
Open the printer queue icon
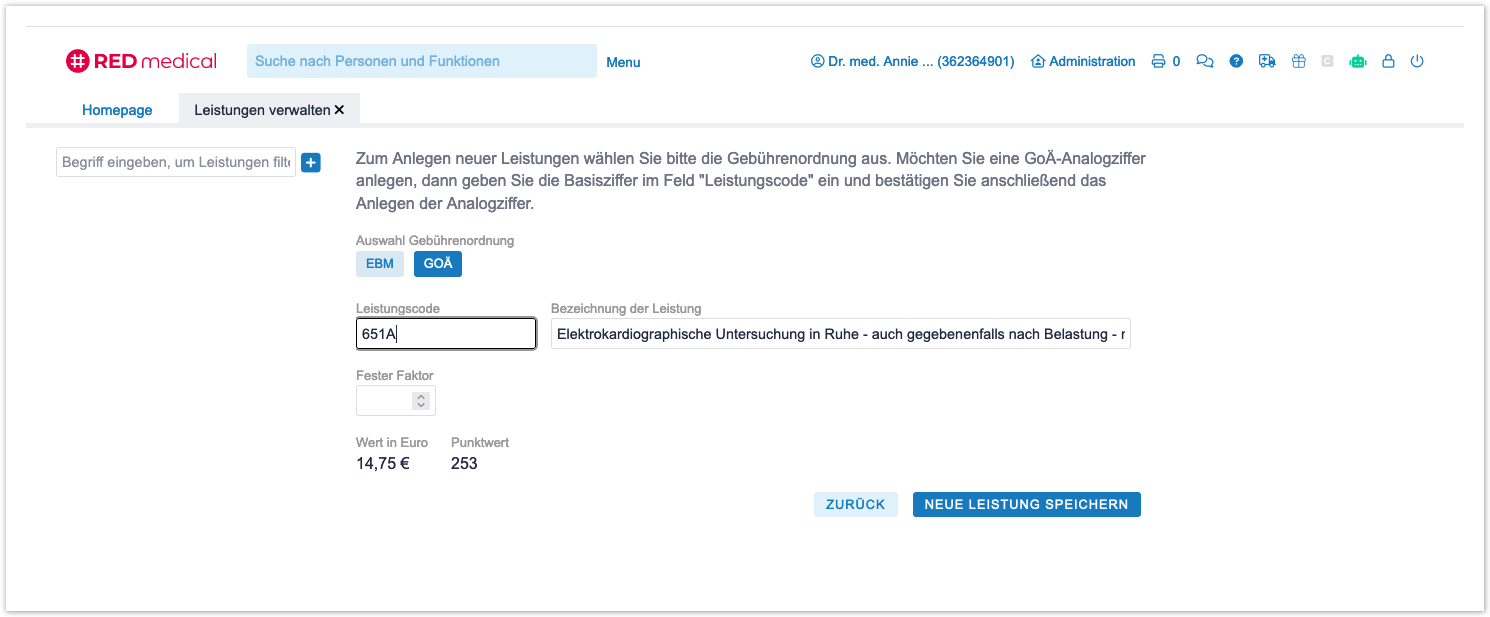(1158, 61)
